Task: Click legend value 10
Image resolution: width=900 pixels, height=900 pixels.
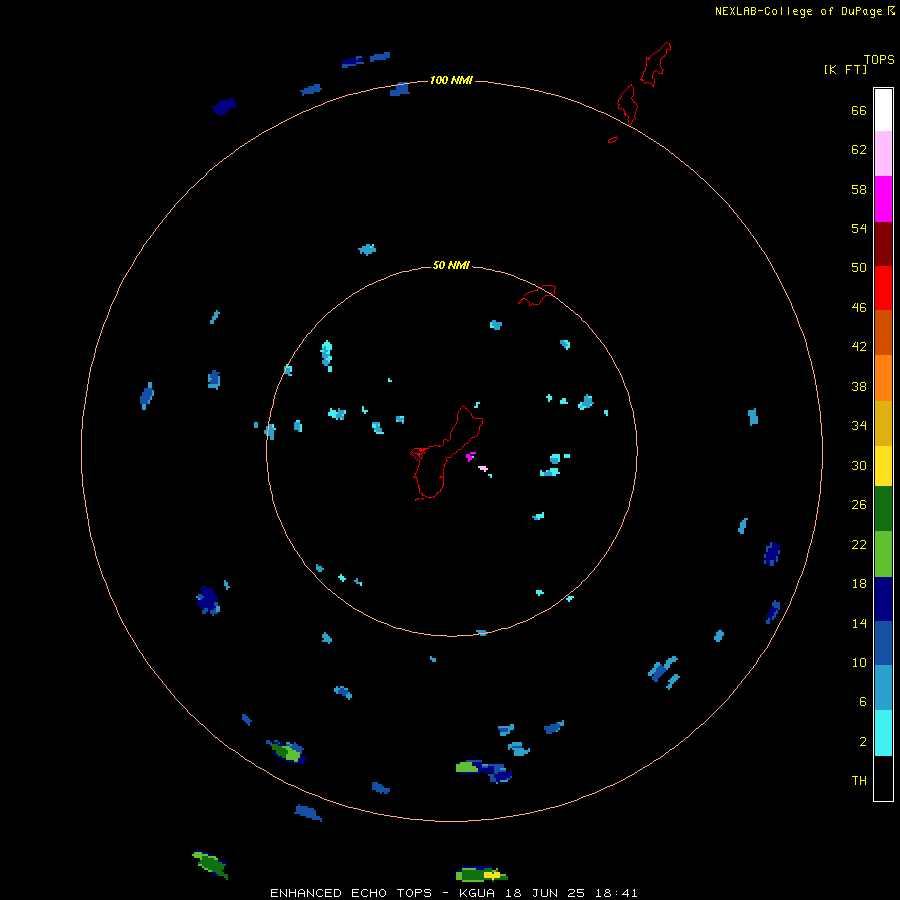Action: click(859, 662)
